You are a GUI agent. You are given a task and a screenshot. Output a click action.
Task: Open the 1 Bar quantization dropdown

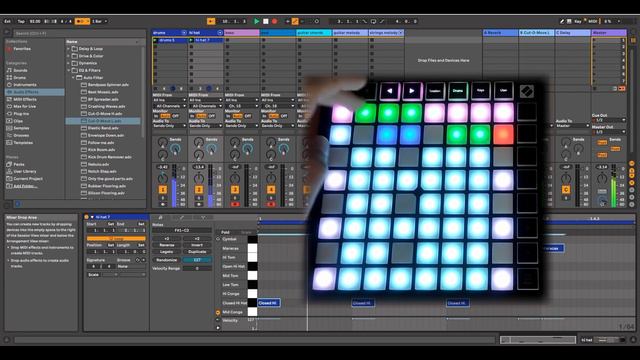pyautogui.click(x=100, y=21)
